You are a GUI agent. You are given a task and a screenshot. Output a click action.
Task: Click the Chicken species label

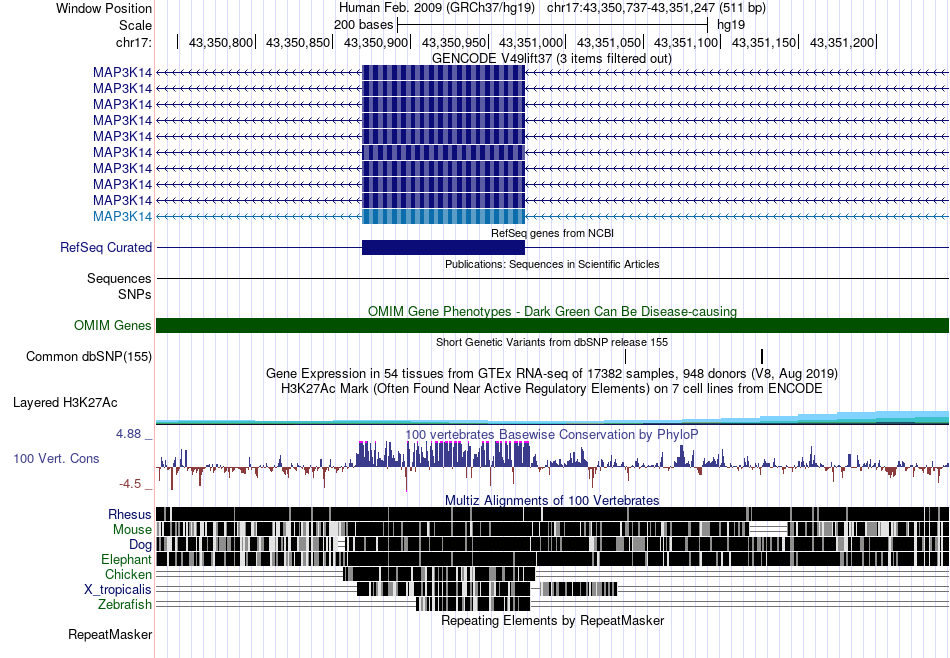128,574
